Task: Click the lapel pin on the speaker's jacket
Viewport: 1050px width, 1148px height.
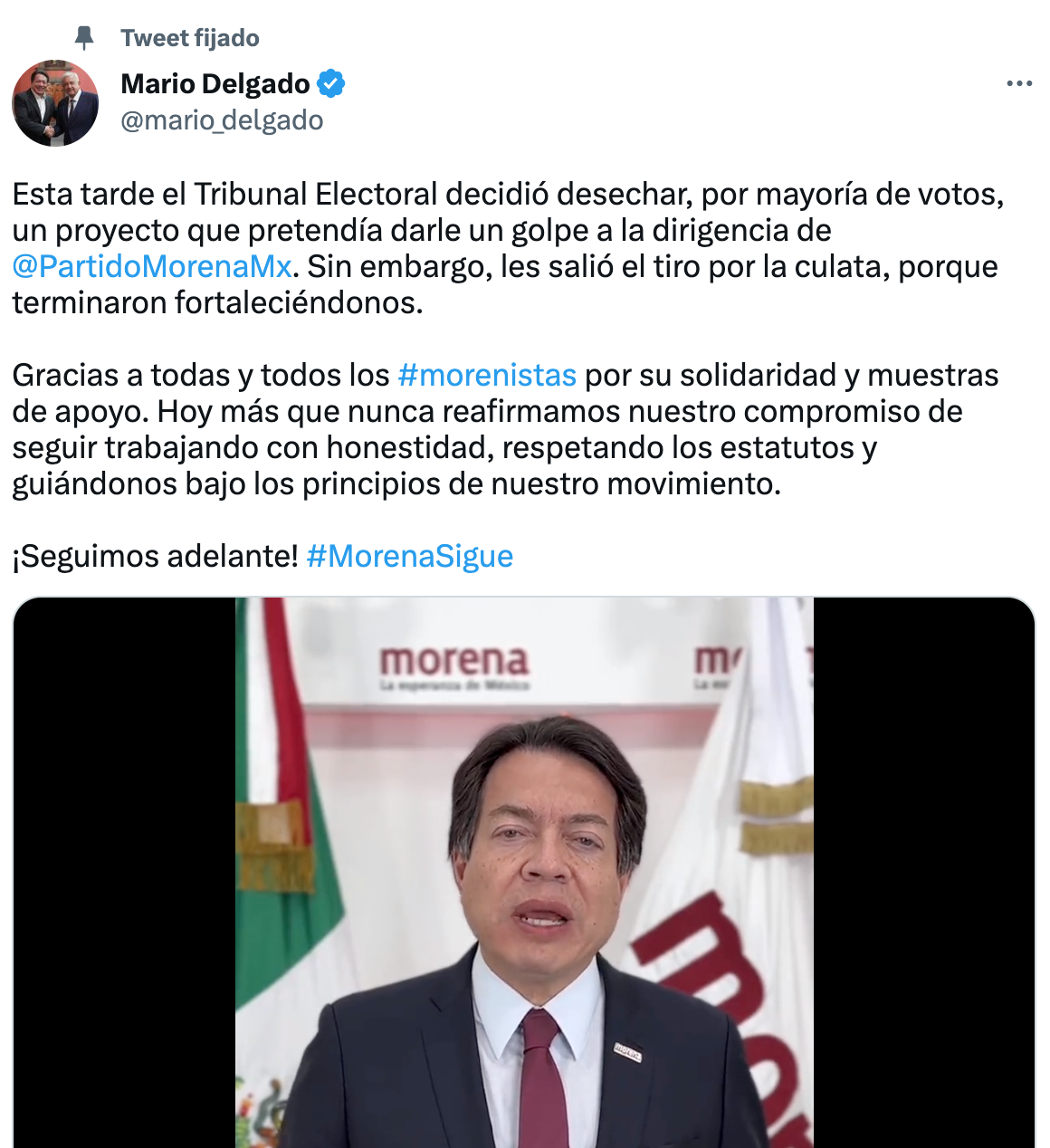Action: 628,1051
